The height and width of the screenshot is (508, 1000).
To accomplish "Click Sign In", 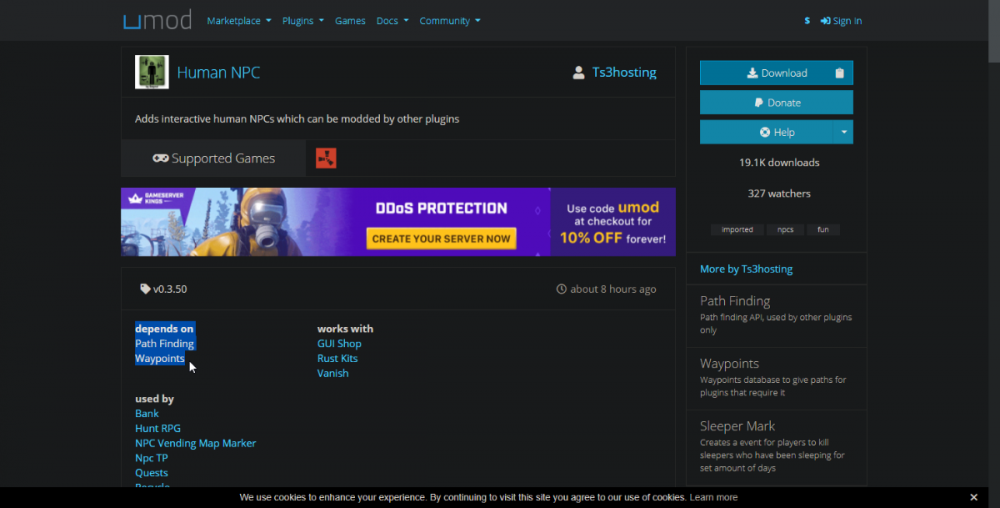I will 841,21.
